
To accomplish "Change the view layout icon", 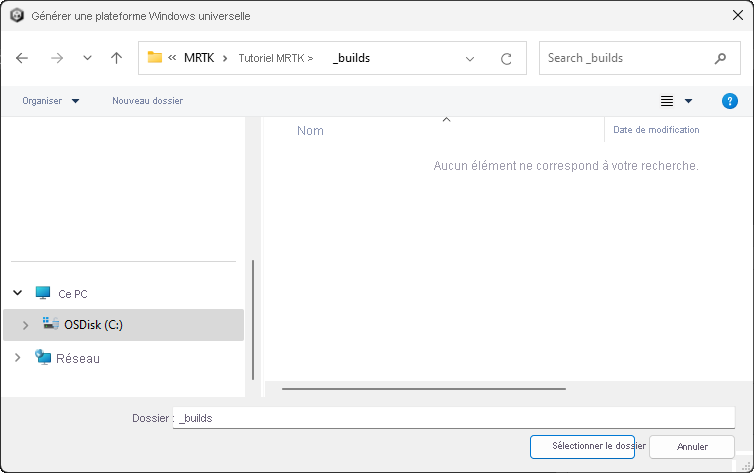I will (x=666, y=101).
